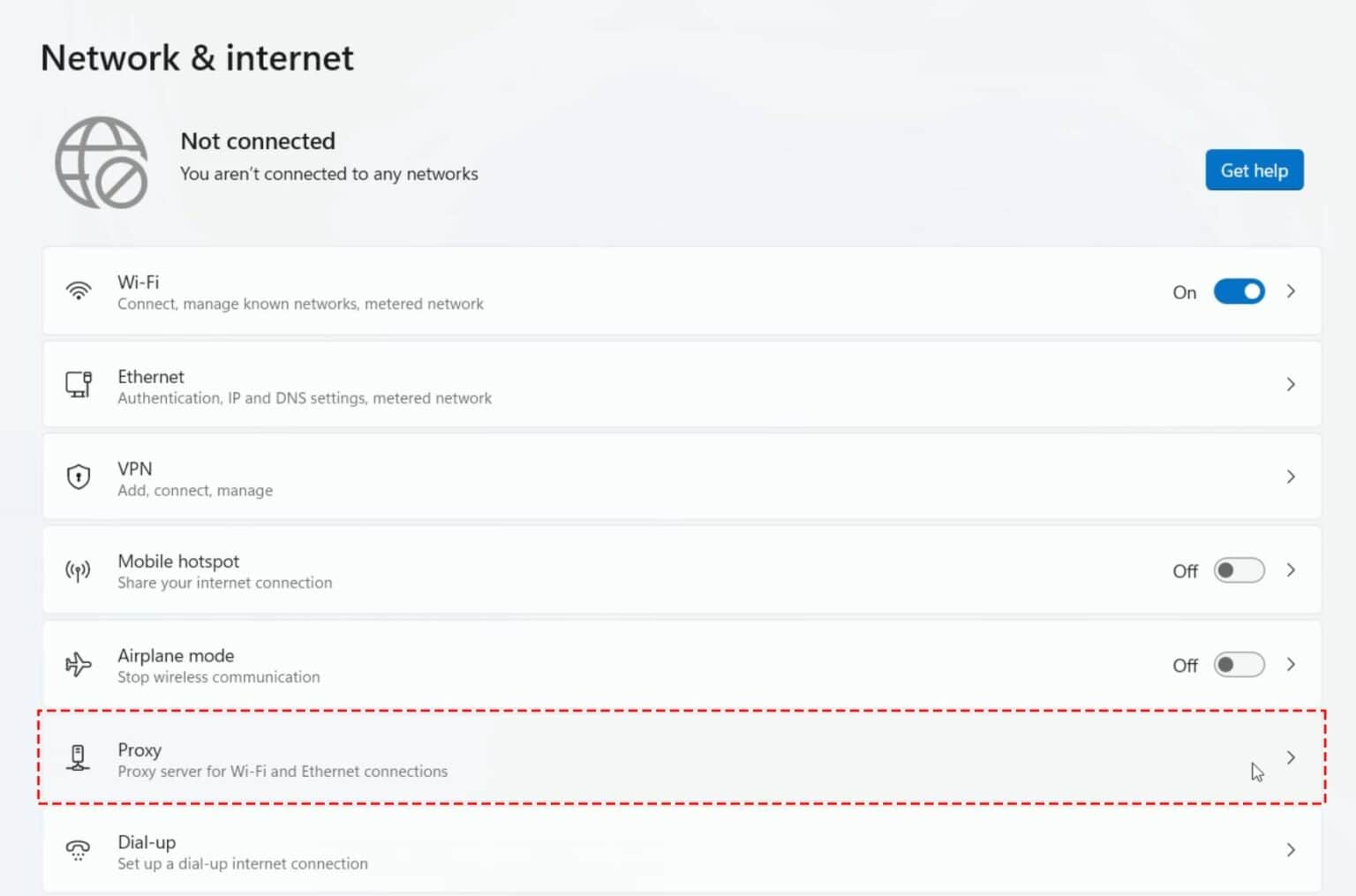Click the Dial-up phone icon
Image resolution: width=1356 pixels, height=896 pixels.
(x=79, y=850)
